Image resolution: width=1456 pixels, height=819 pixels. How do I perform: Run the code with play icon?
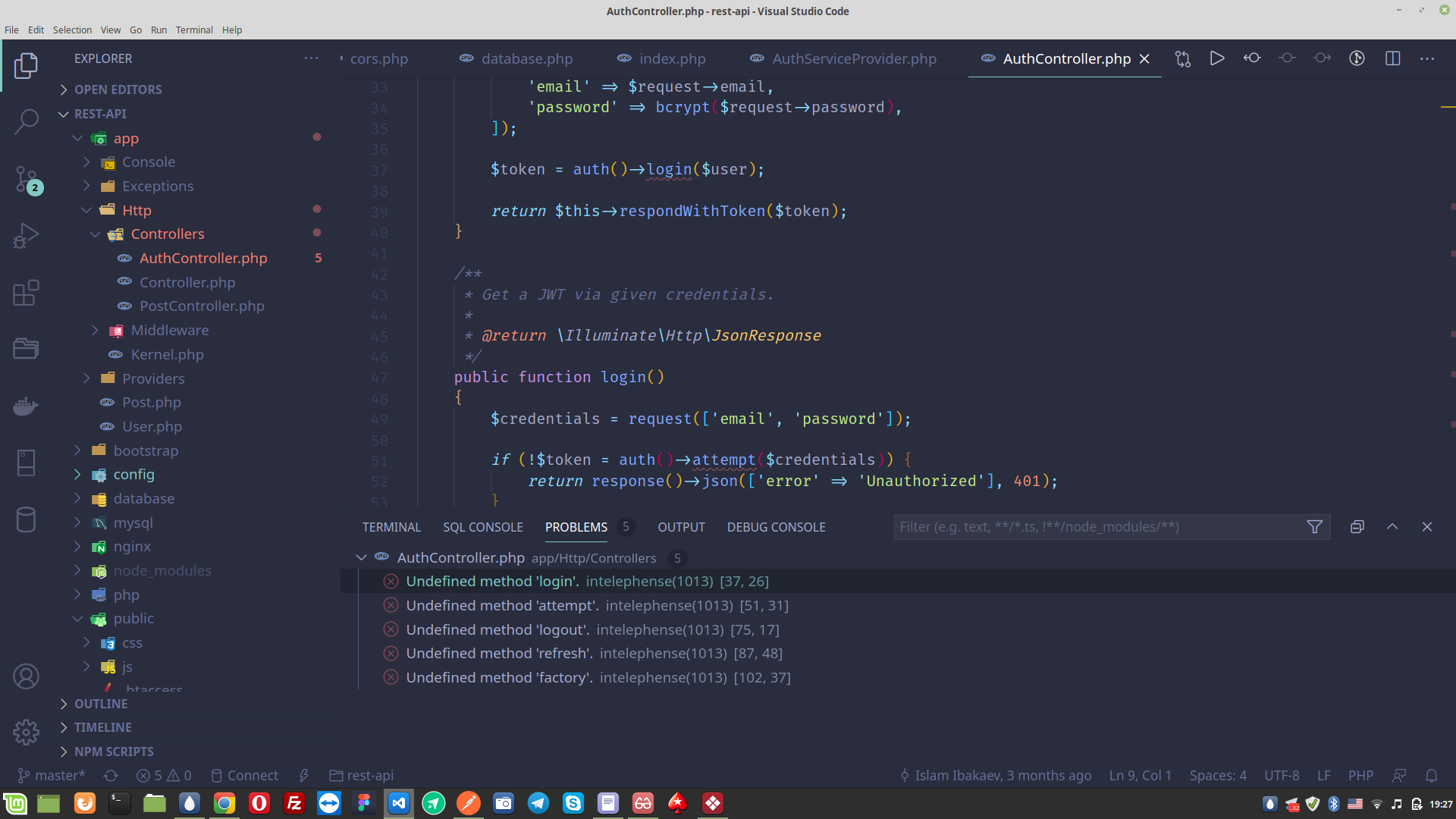1217,58
